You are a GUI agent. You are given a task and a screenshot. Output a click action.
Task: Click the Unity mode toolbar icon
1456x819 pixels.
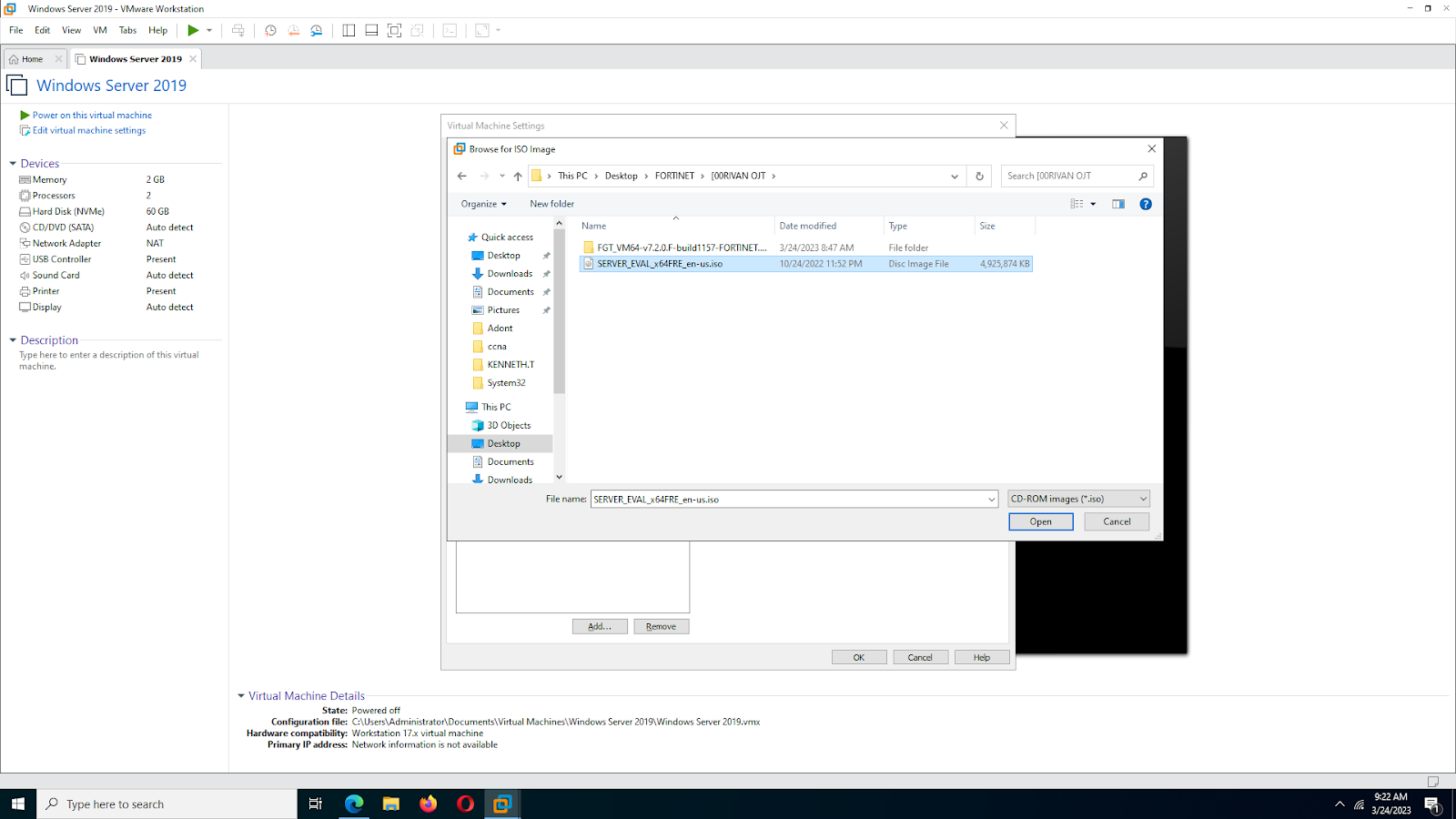click(x=418, y=30)
